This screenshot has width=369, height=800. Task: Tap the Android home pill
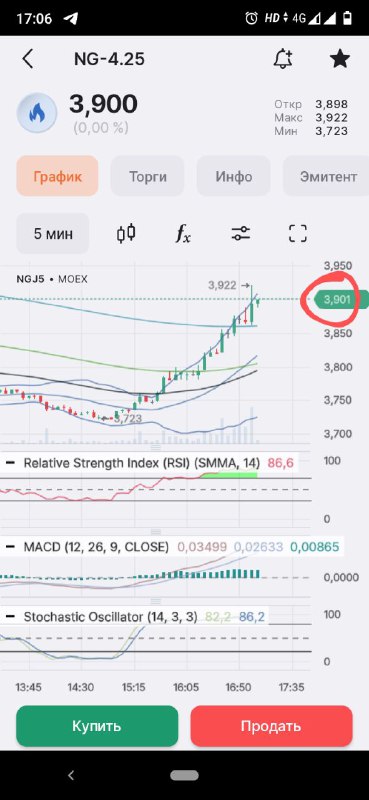184,776
